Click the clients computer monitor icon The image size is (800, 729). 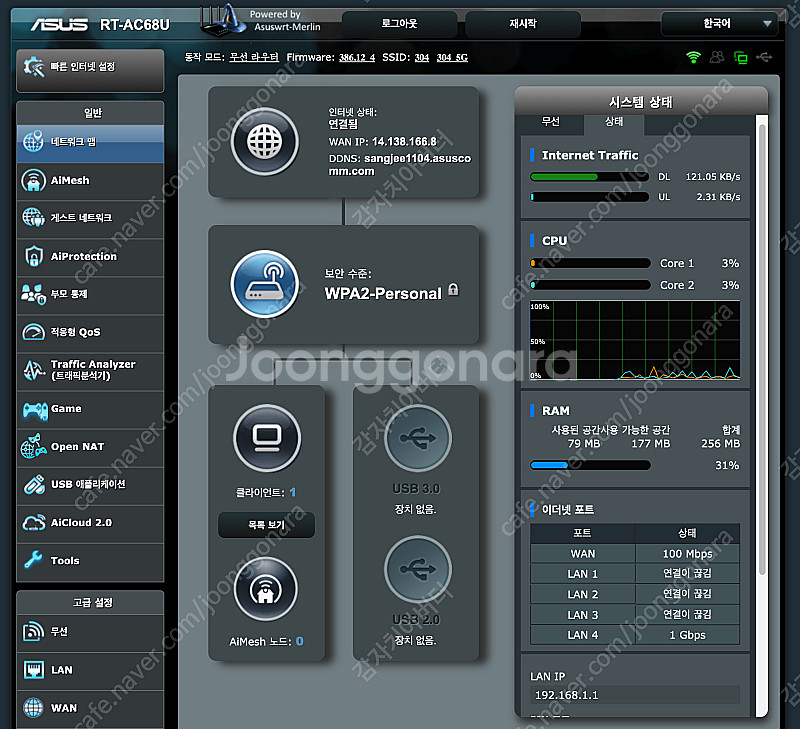[267, 438]
